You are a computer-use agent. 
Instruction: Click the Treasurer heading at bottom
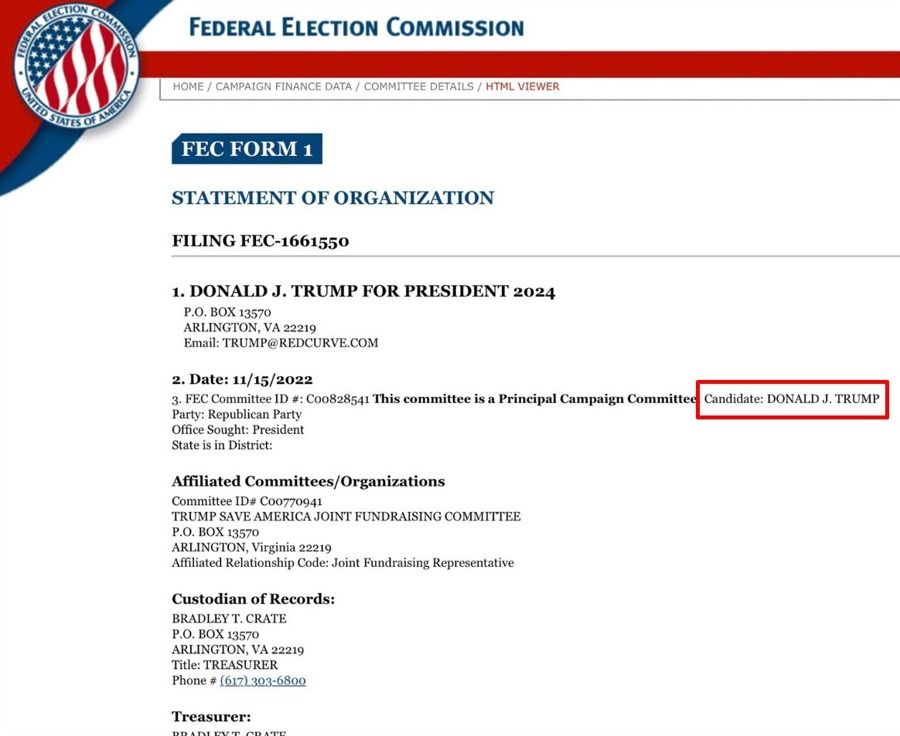pos(211,716)
